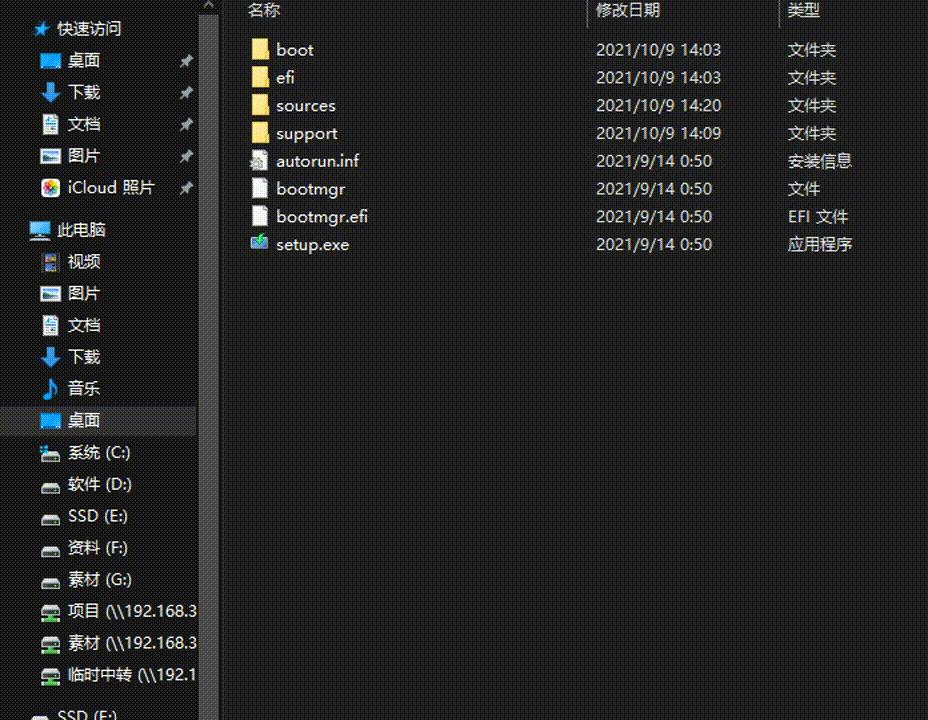Open the 素材 (G:) drive
The width and height of the screenshot is (928, 720).
[86, 579]
